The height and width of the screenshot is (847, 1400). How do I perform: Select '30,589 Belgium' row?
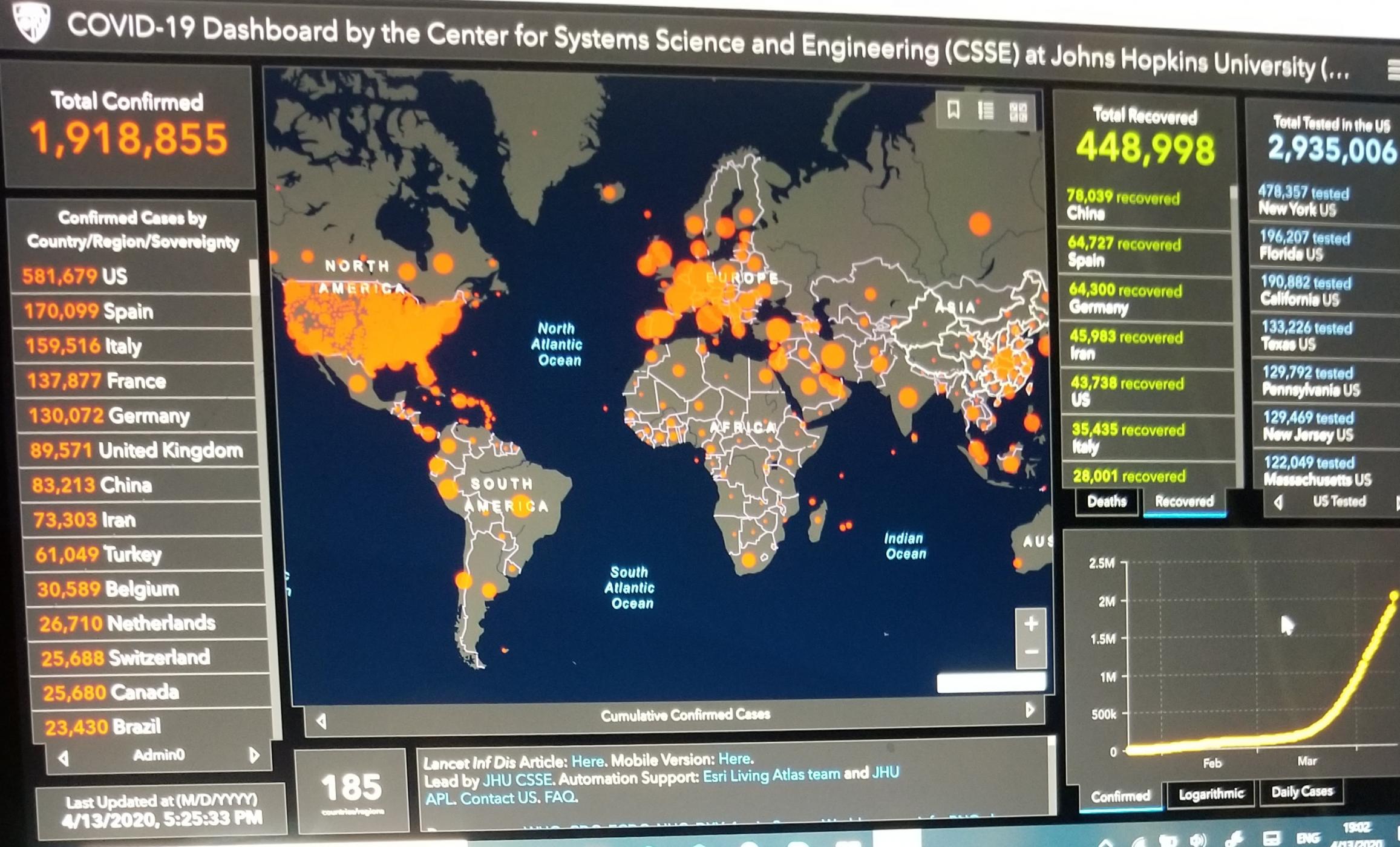[x=146, y=589]
